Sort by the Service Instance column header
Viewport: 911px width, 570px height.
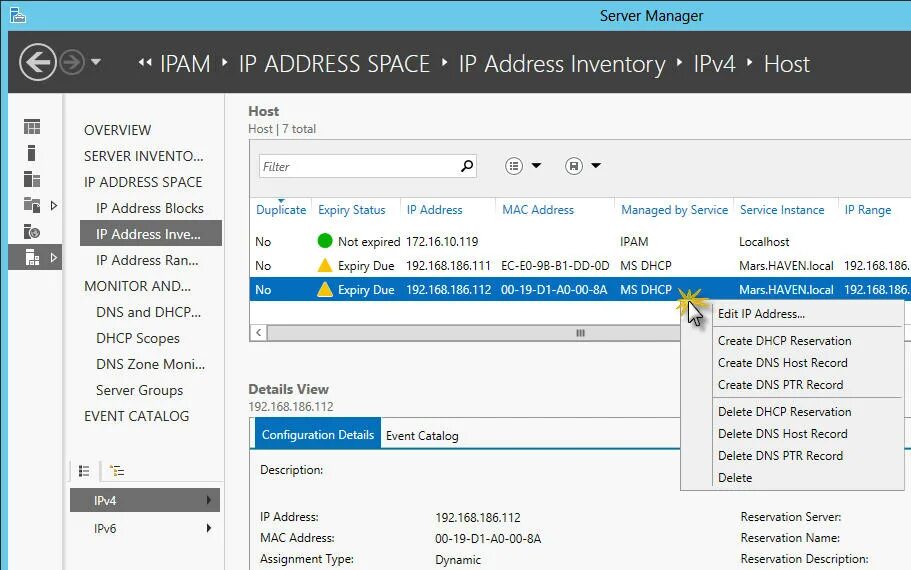point(782,210)
